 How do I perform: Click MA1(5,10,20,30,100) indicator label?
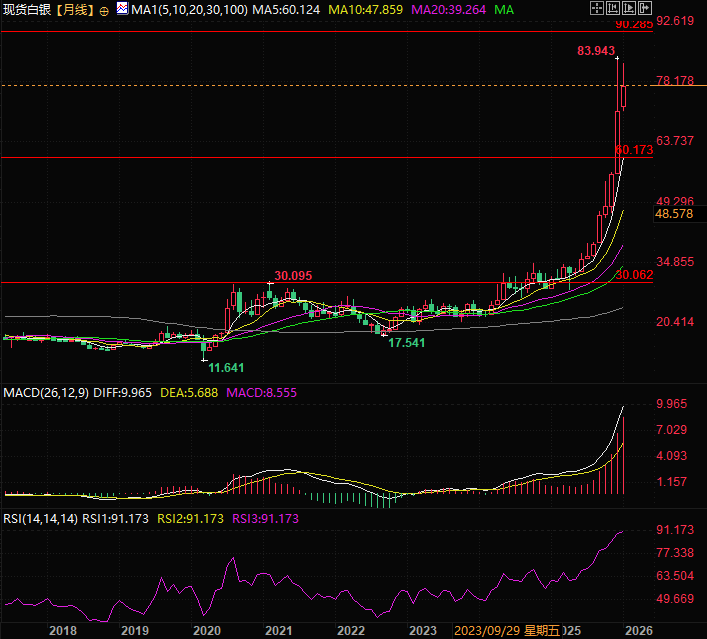point(189,9)
